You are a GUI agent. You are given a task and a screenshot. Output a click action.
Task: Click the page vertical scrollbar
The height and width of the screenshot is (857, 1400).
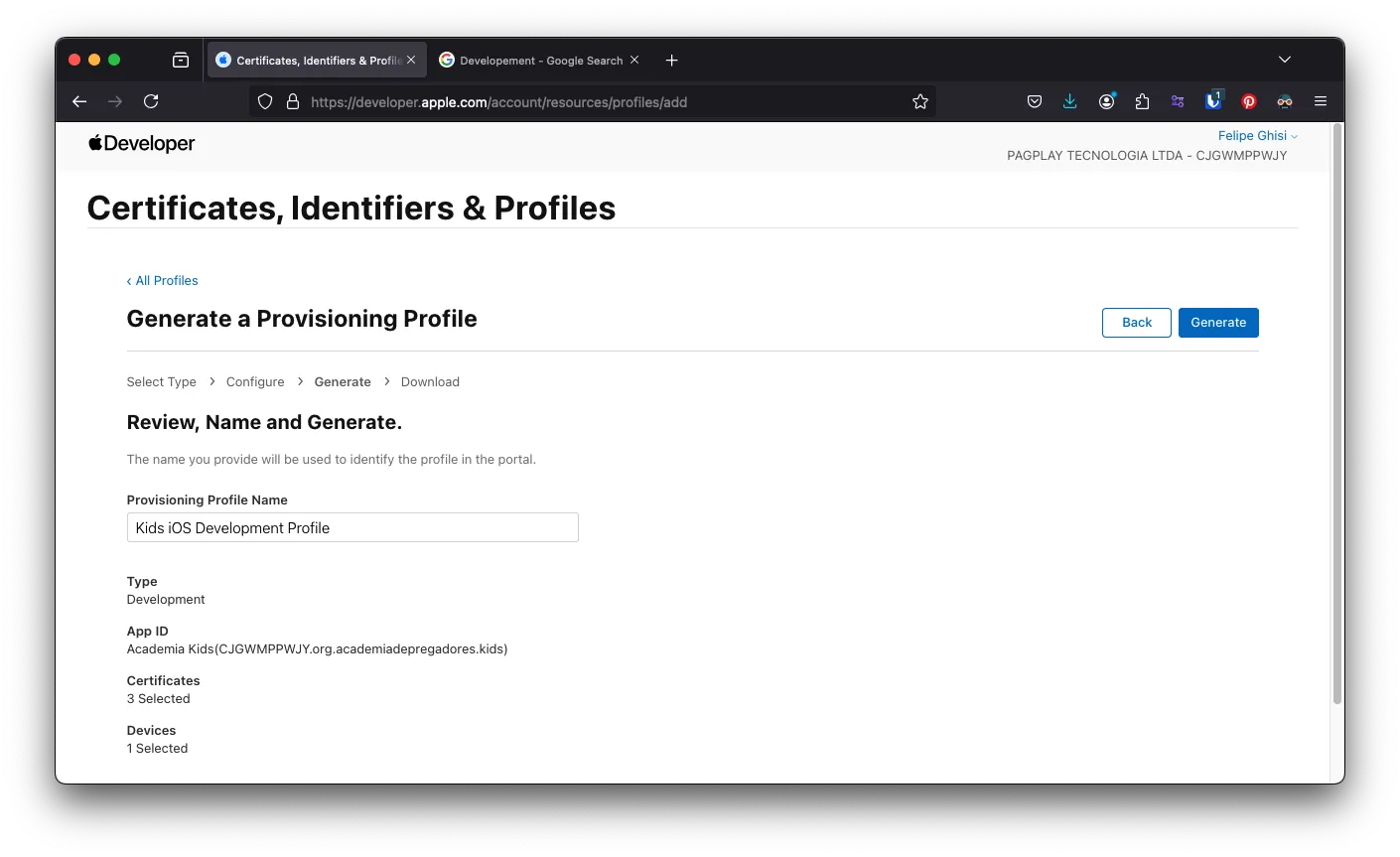1337,414
